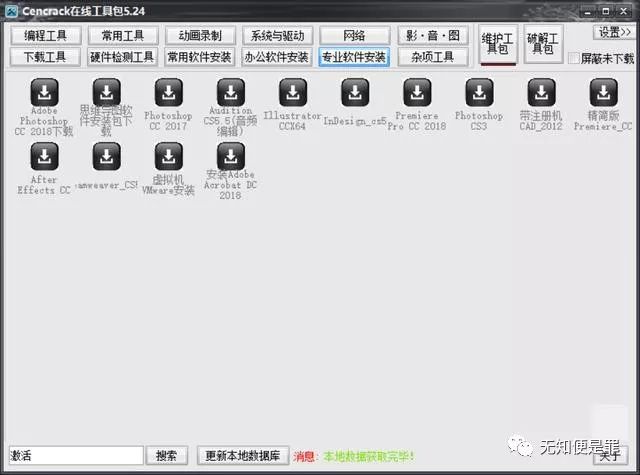This screenshot has width=640, height=475.
Task: Toggle the 屏蔽未下载 checkbox
Action: (x=573, y=58)
